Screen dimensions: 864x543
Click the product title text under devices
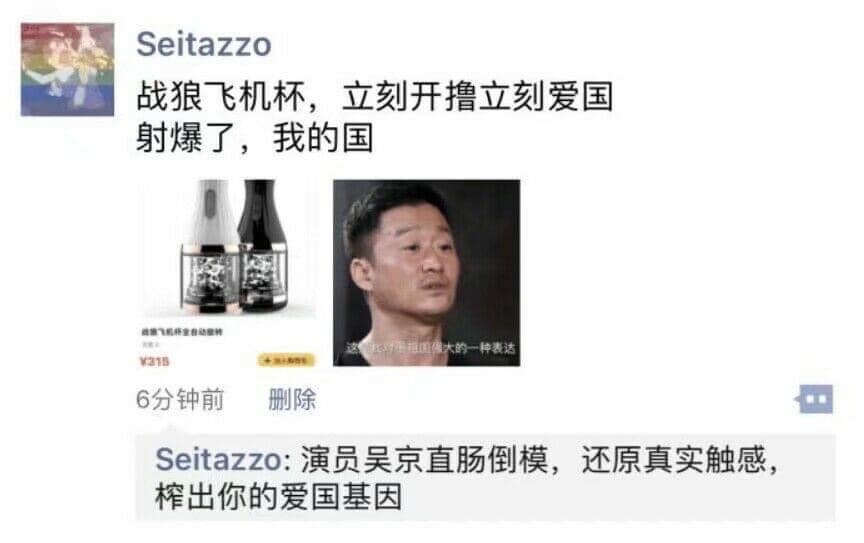point(182,332)
